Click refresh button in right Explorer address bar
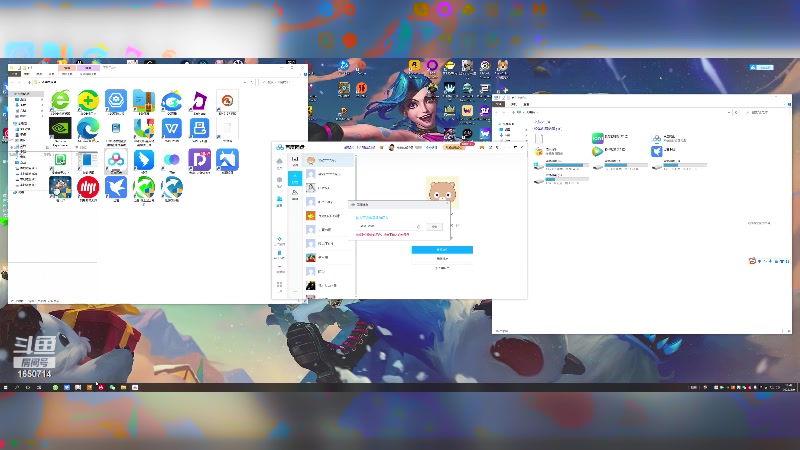Screen dimensions: 800x450 (x=736, y=112)
